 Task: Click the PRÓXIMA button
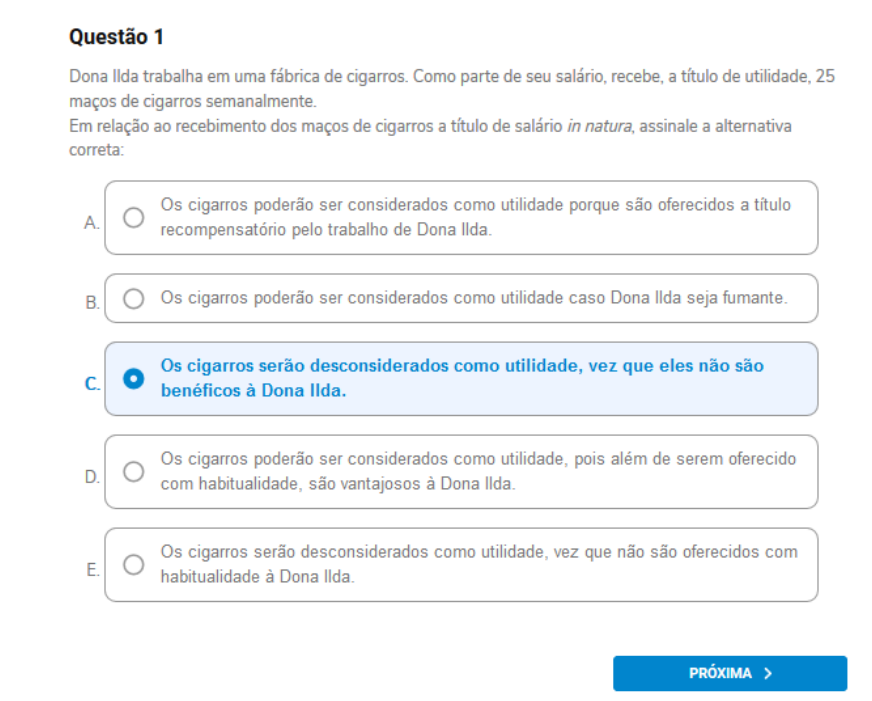coord(729,673)
